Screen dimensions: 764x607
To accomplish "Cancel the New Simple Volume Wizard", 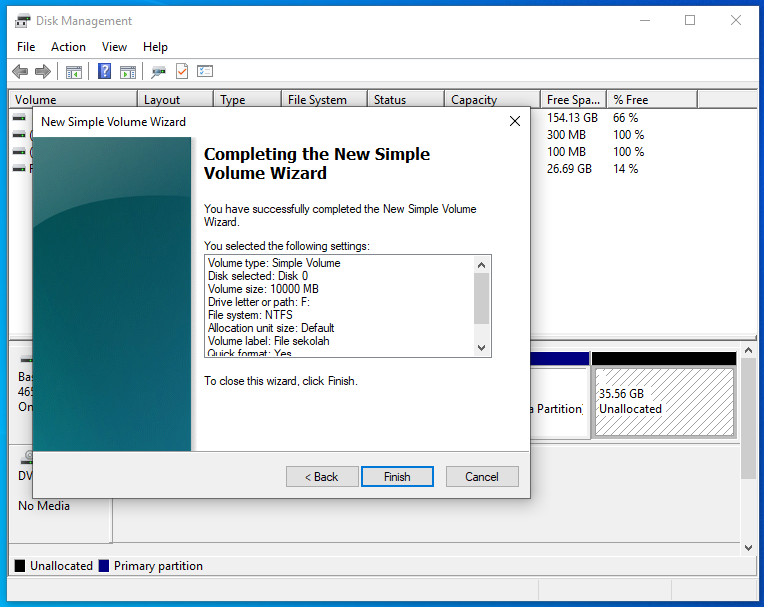I will [482, 477].
